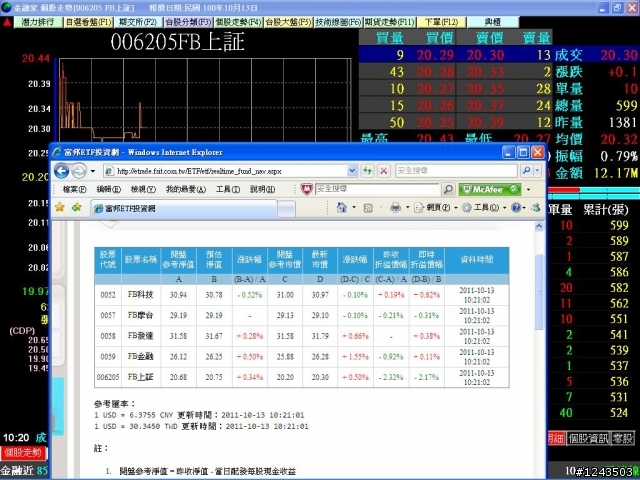Open the Home button dropdown arrow
The image size is (640, 480).
click(x=354, y=208)
